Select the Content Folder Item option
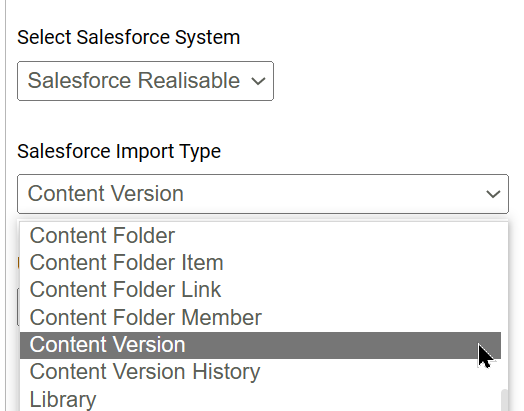The height and width of the screenshot is (411, 524). coord(260,263)
